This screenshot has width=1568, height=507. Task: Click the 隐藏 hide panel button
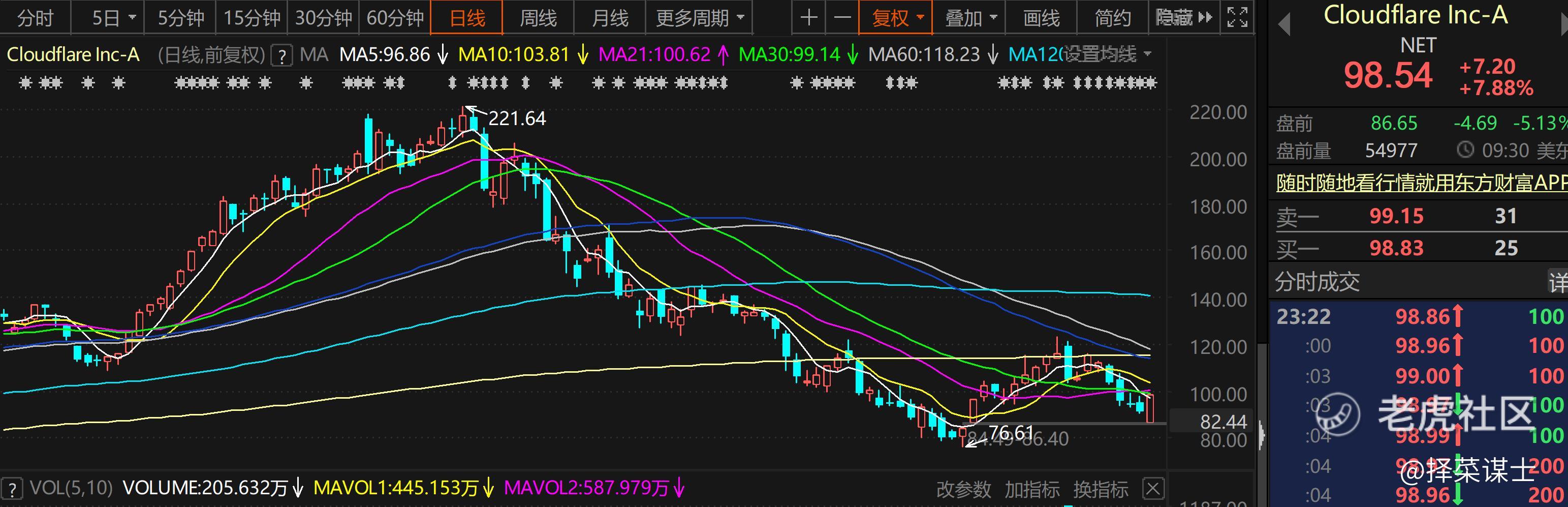point(1184,18)
